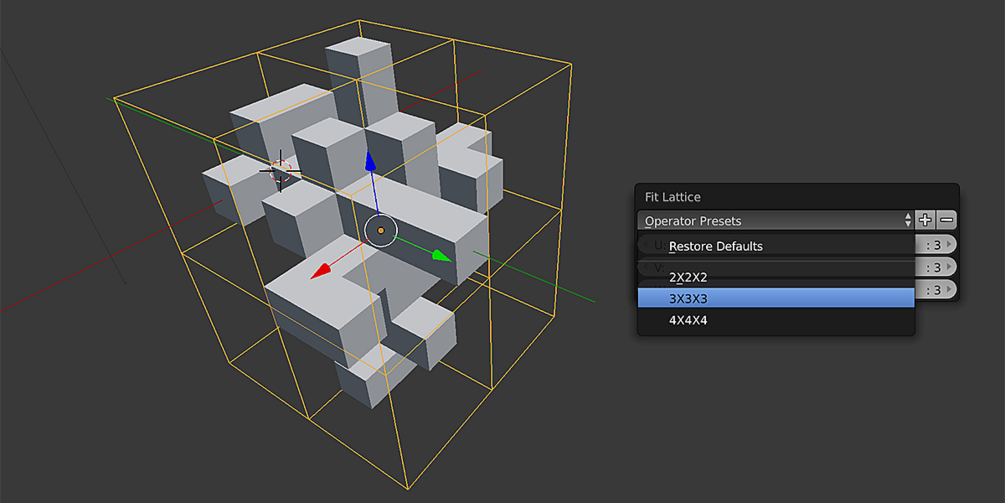The width and height of the screenshot is (1005, 503).
Task: Open the Operator Presets dropdown
Action: coord(776,220)
